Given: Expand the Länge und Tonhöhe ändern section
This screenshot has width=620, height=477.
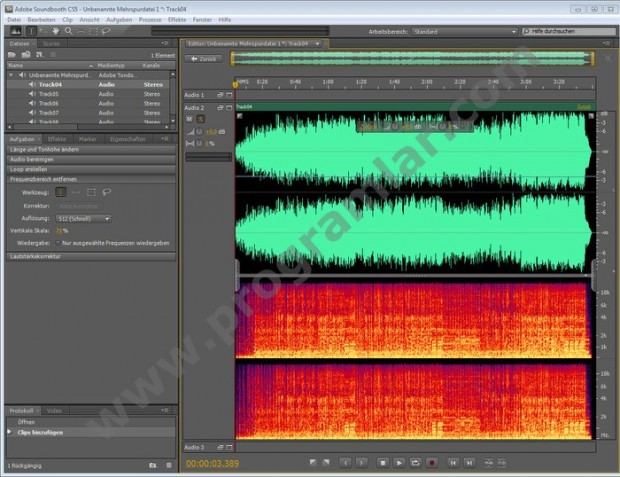Looking at the screenshot, I should 91,150.
